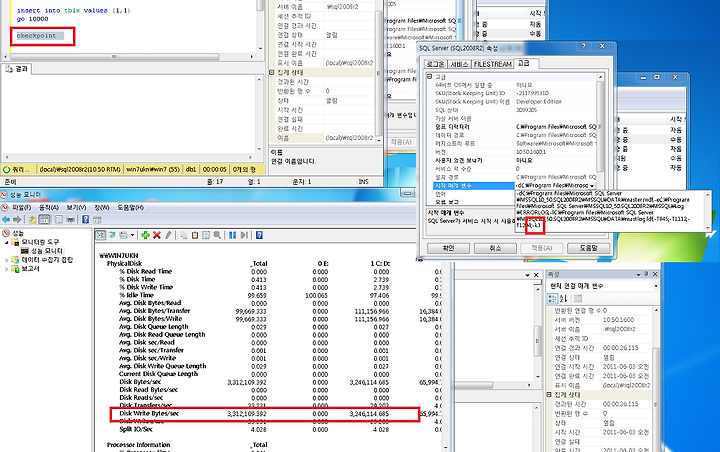Viewport: 720px width, 452px height.
Task: Click the Alphabetical sort icon in 속성 panel
Action: pyautogui.click(x=563, y=299)
